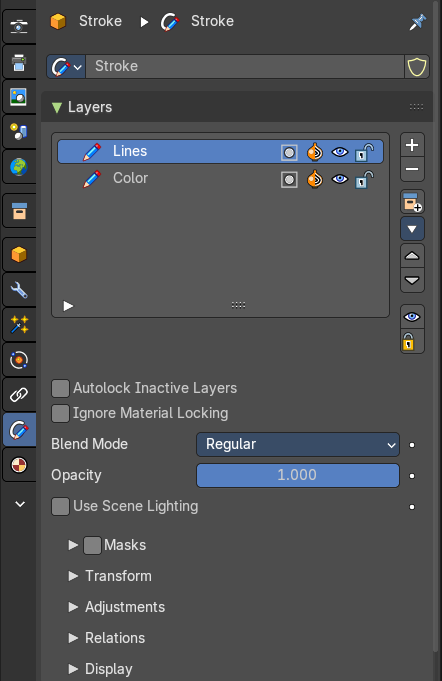Click the orange cube Stroke object breadcrumb icon

click(x=58, y=21)
